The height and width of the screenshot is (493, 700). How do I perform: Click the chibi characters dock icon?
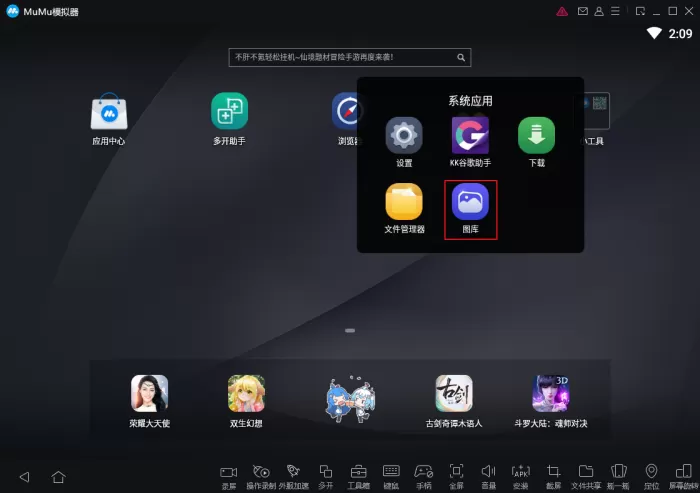350,399
